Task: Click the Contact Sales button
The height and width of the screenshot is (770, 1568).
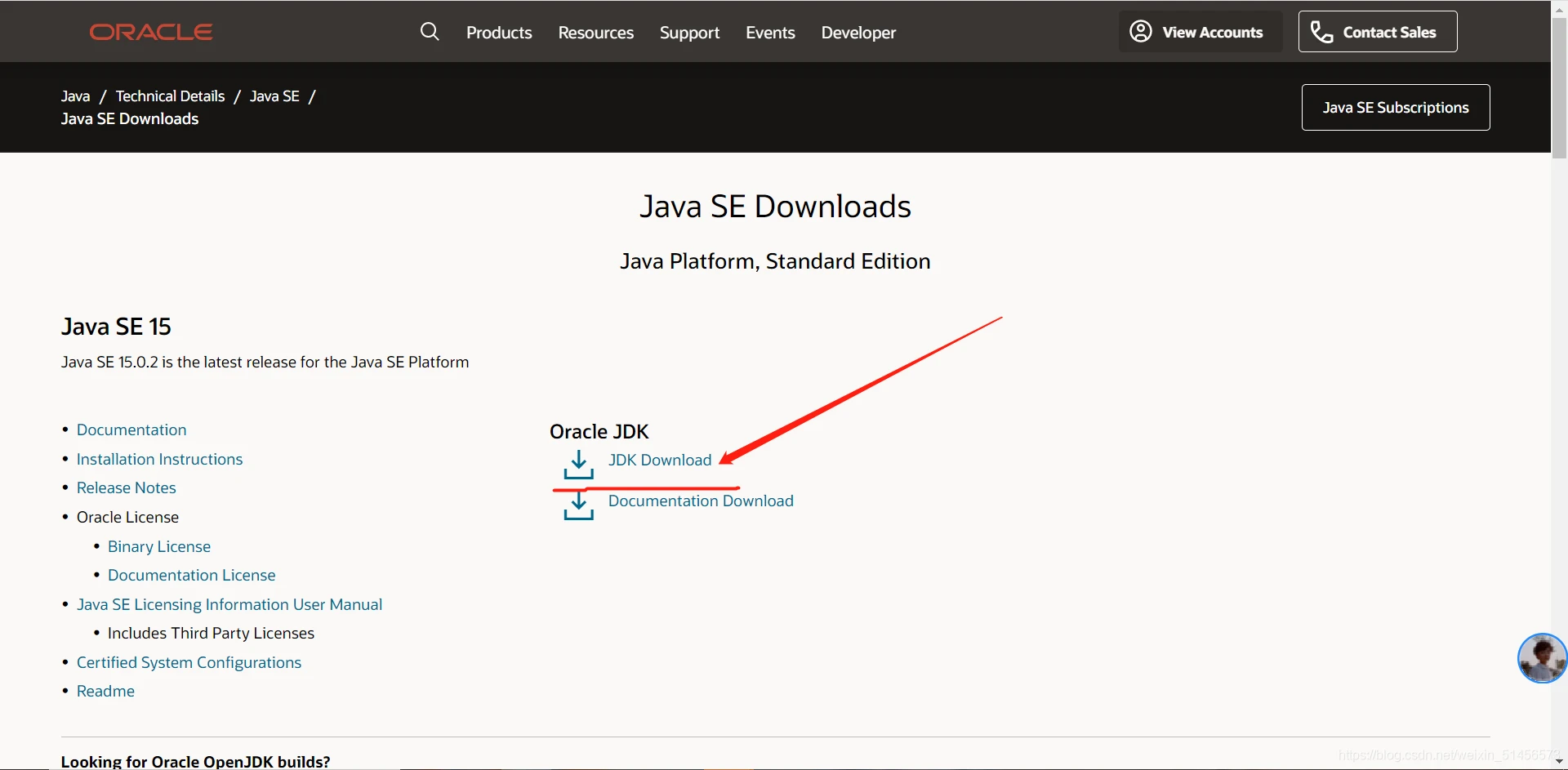Action: tap(1378, 32)
